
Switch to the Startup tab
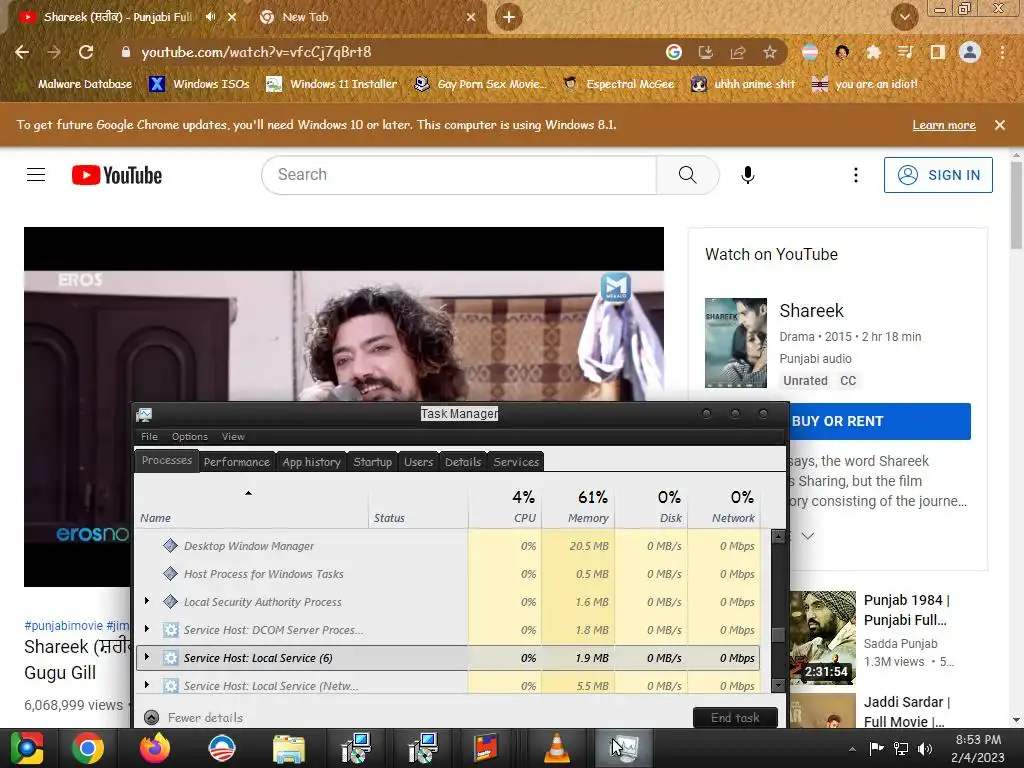[373, 462]
